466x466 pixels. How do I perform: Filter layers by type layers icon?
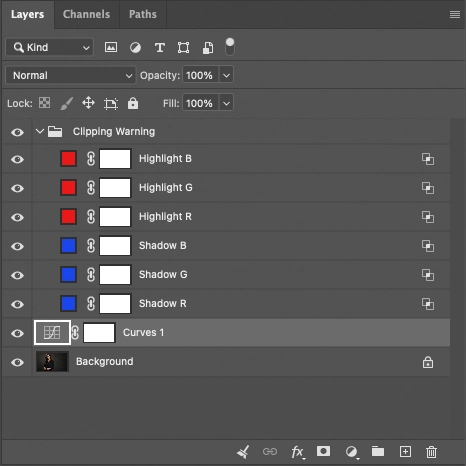(x=160, y=48)
